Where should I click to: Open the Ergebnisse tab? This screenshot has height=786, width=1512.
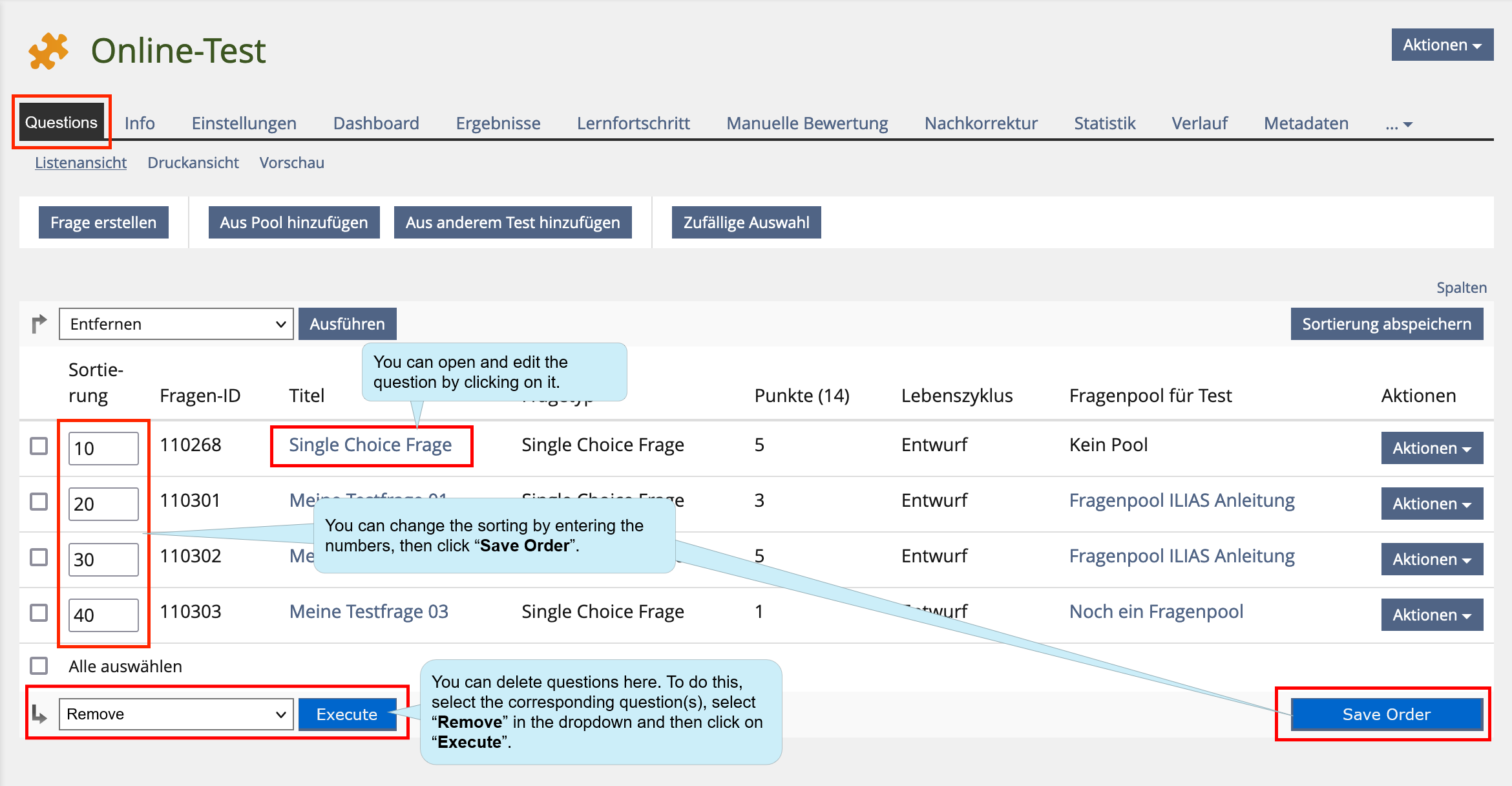click(x=498, y=123)
